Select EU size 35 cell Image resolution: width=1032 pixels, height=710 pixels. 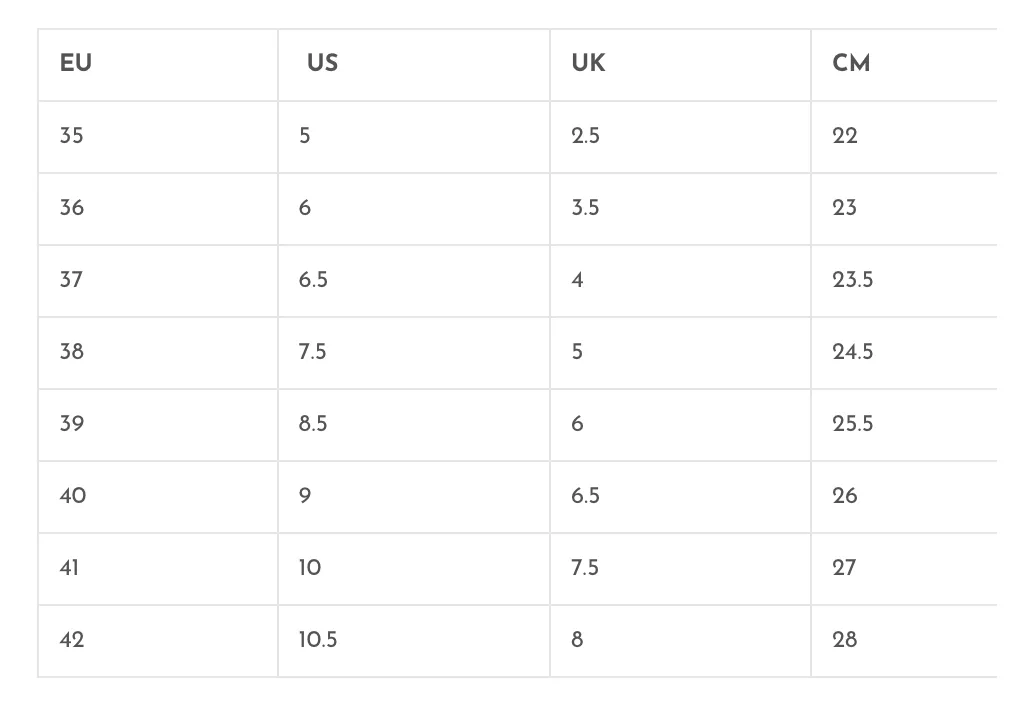click(158, 137)
